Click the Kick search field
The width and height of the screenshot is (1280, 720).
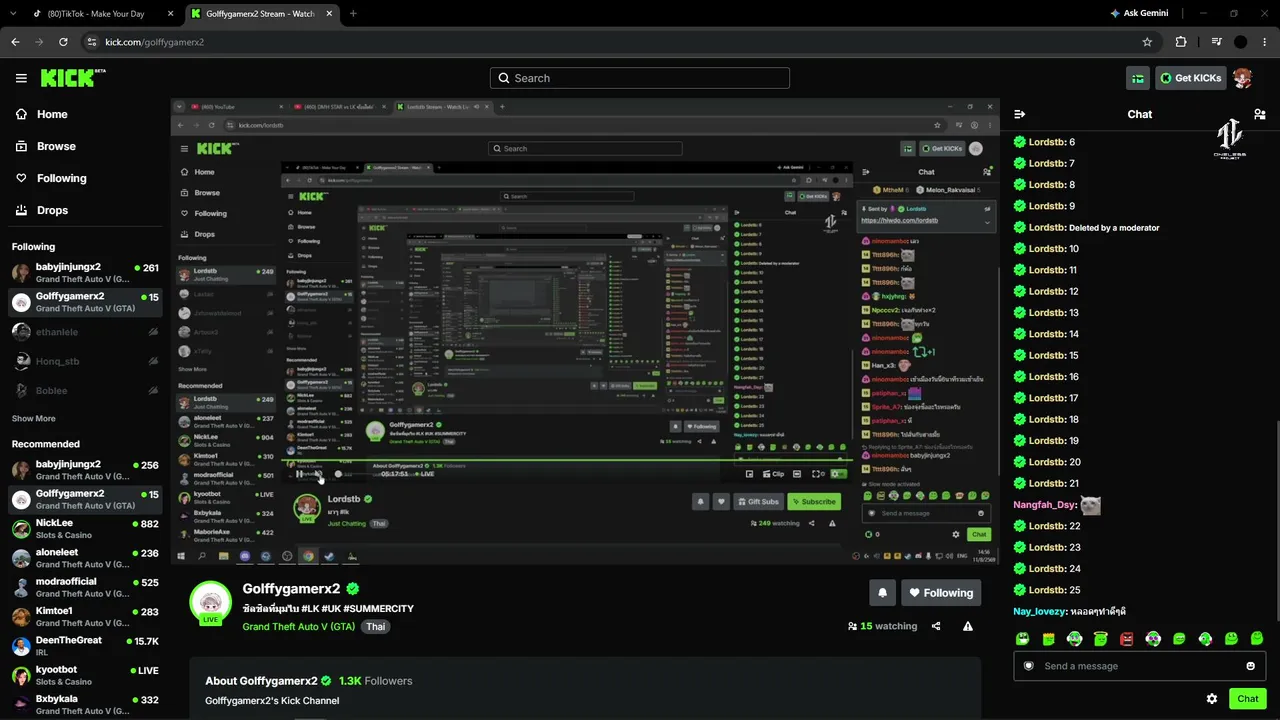click(x=640, y=78)
